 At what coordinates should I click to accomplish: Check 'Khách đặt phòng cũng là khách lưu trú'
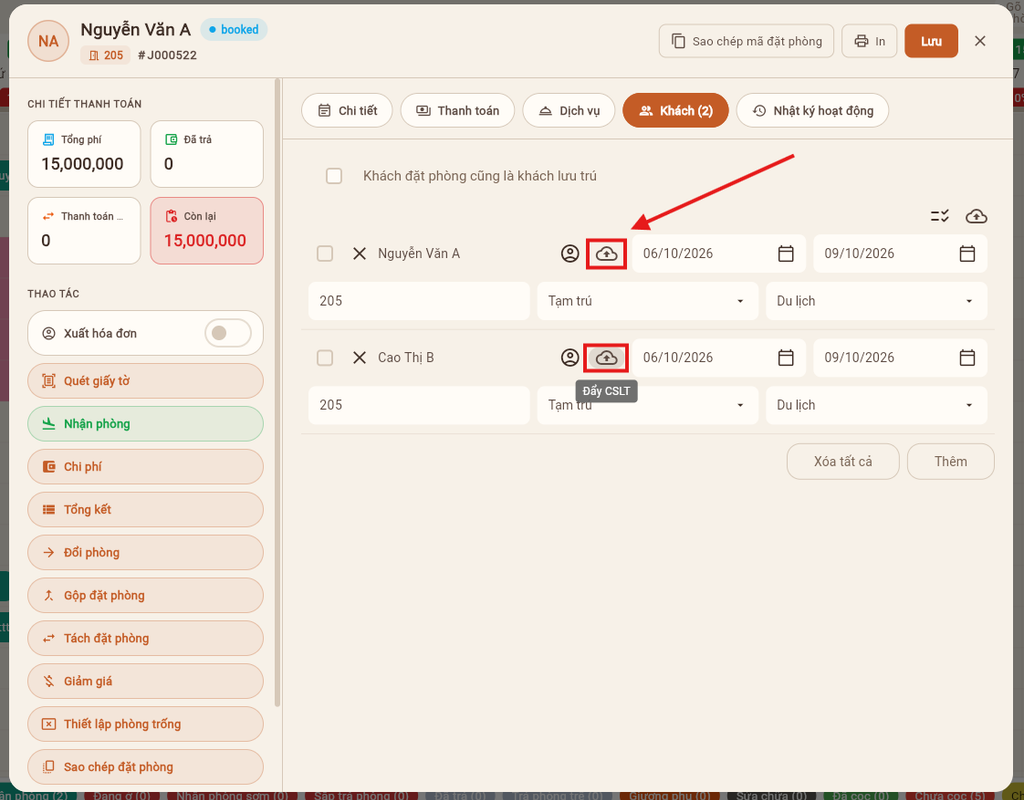click(334, 176)
